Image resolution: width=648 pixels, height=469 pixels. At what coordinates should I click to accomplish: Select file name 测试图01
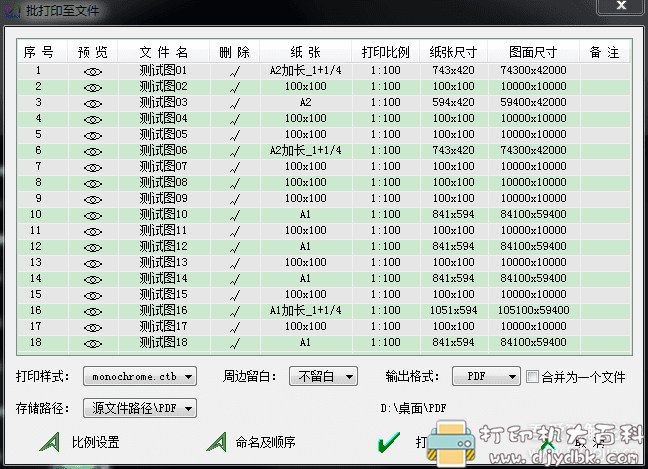point(164,71)
